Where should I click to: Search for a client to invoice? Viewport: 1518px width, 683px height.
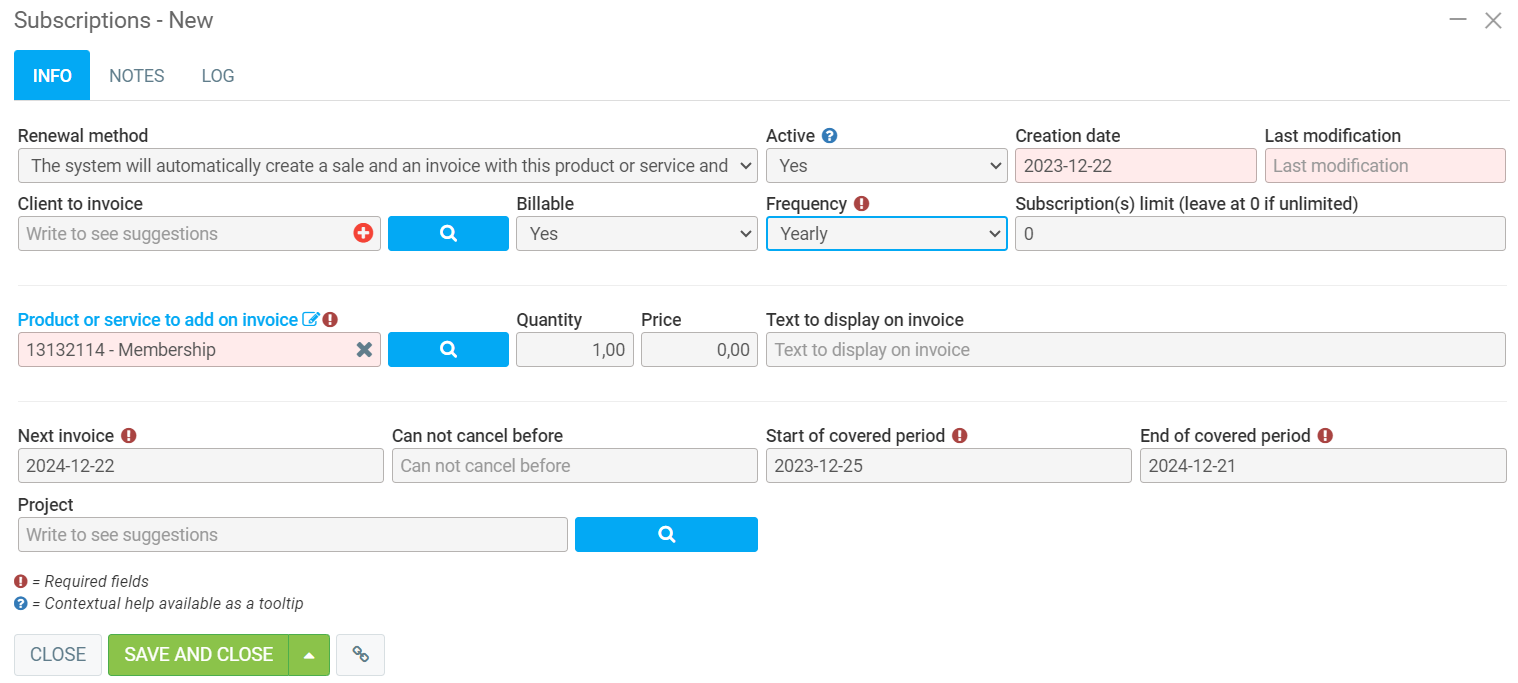pos(448,233)
